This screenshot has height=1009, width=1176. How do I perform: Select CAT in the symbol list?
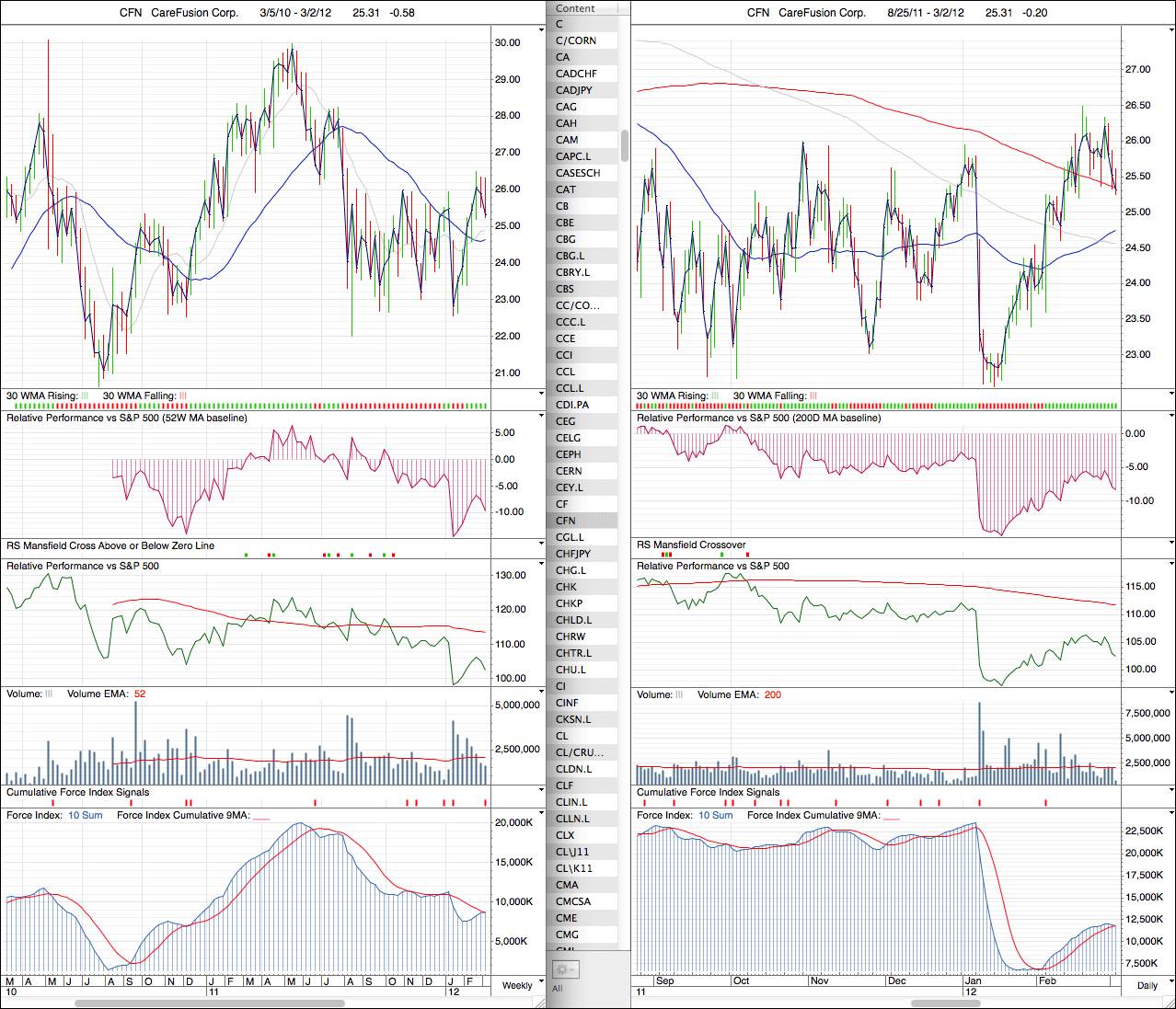click(566, 189)
